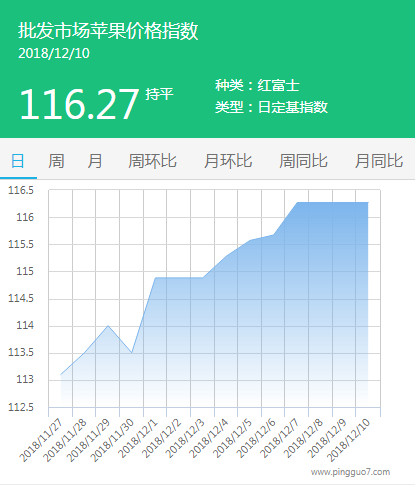Click the chart dip at 2018/11/30
The image size is (415, 485).
tap(132, 353)
